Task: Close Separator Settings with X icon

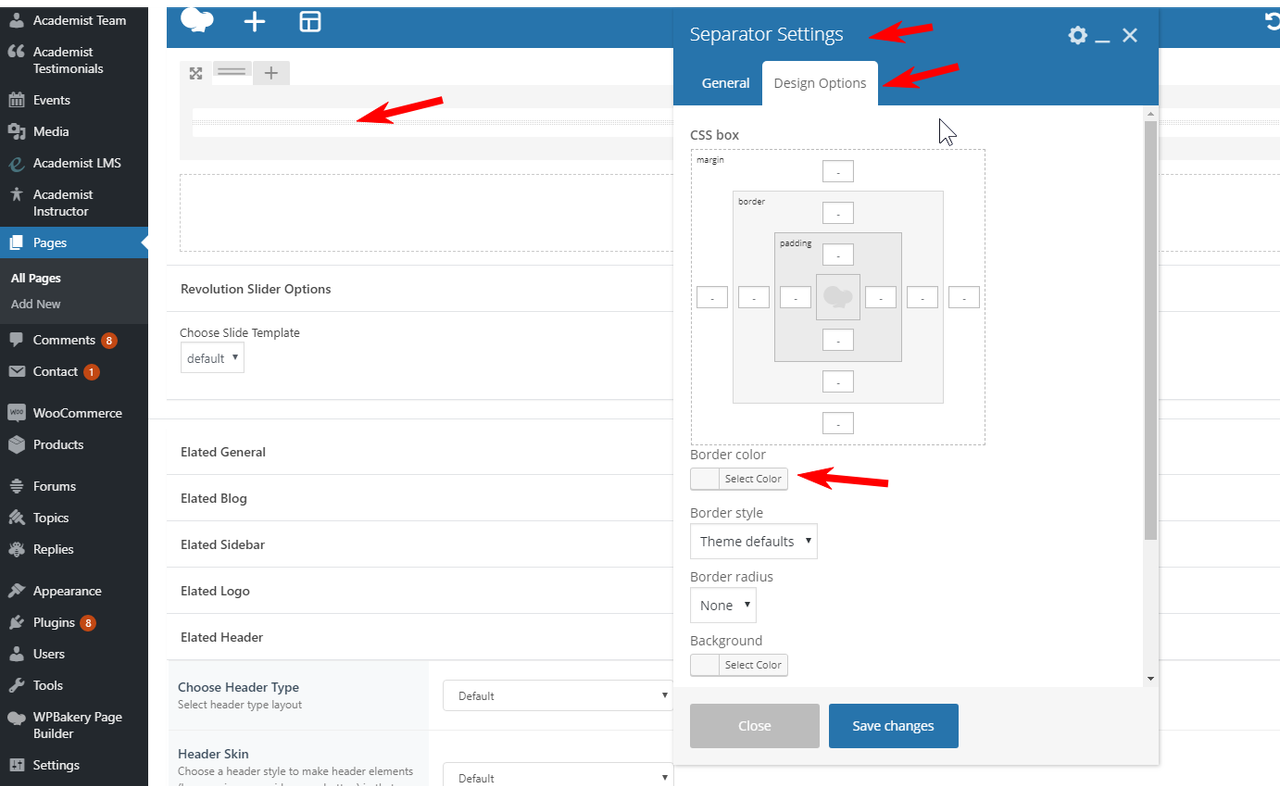Action: [x=1130, y=35]
